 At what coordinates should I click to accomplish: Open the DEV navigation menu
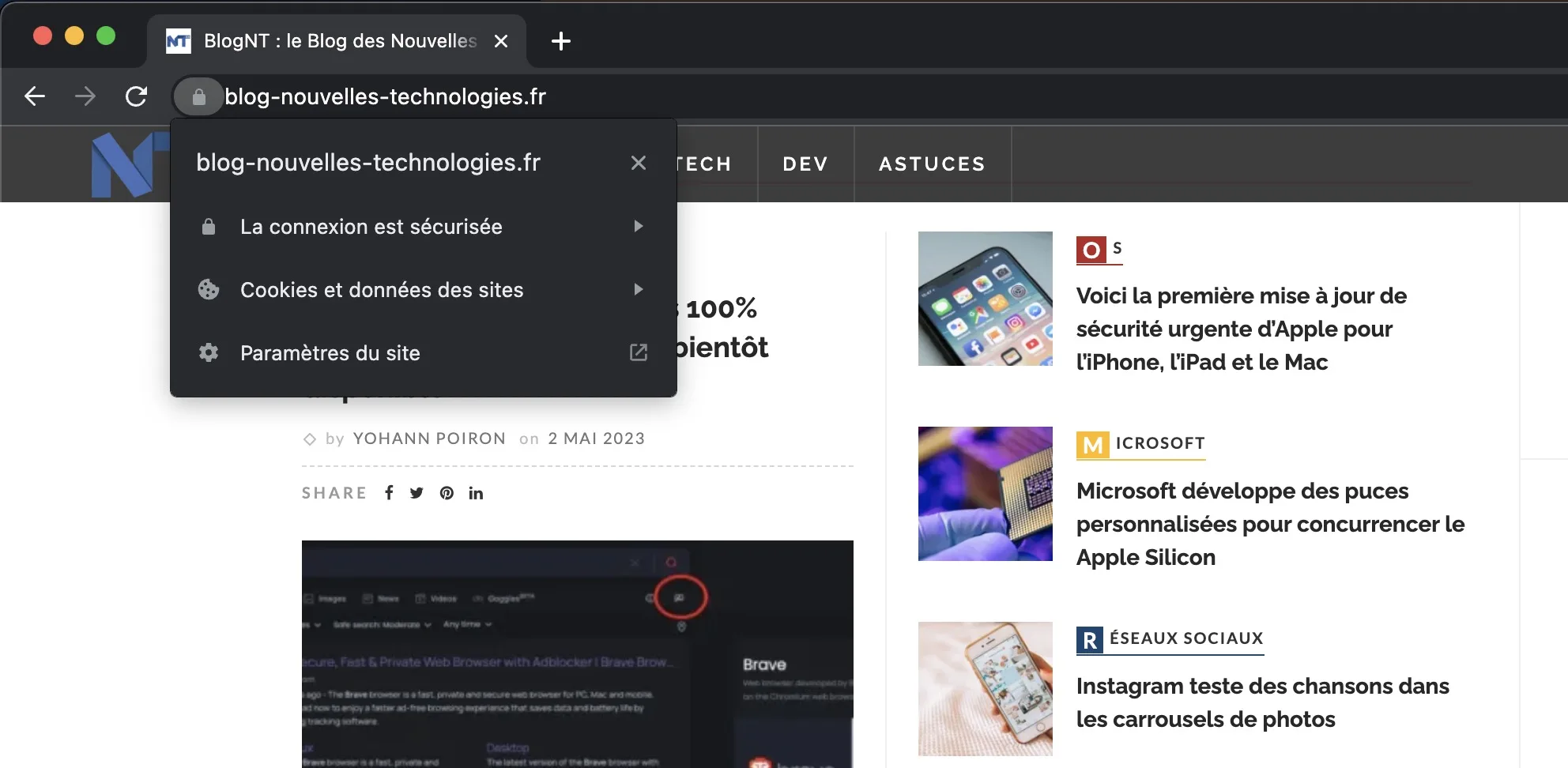tap(805, 164)
